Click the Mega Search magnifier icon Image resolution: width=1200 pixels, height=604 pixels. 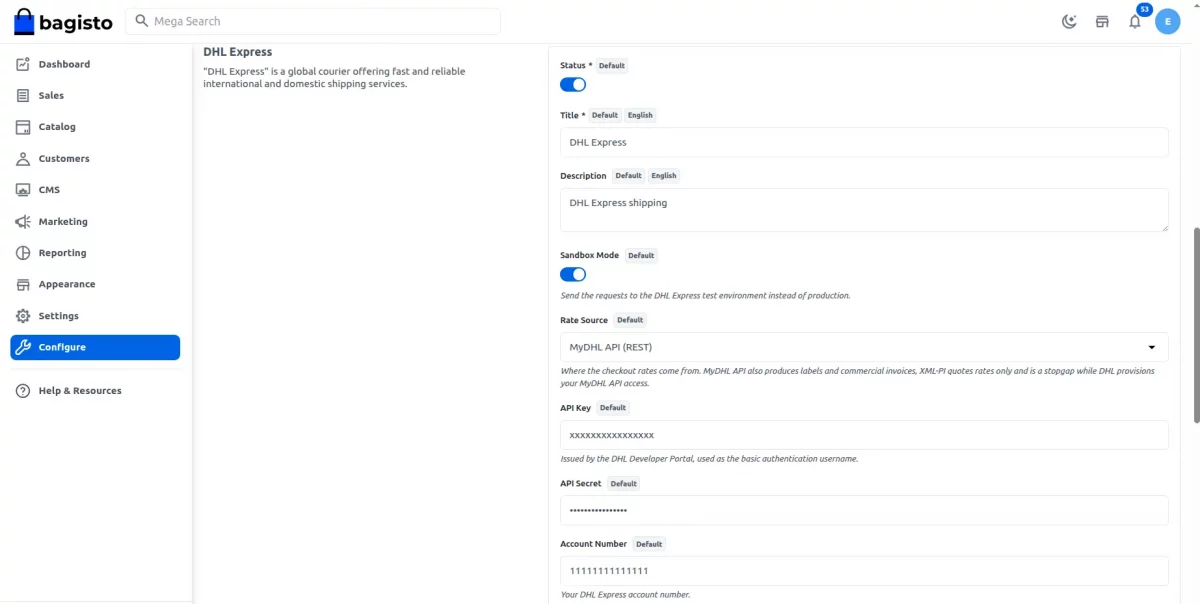[142, 21]
